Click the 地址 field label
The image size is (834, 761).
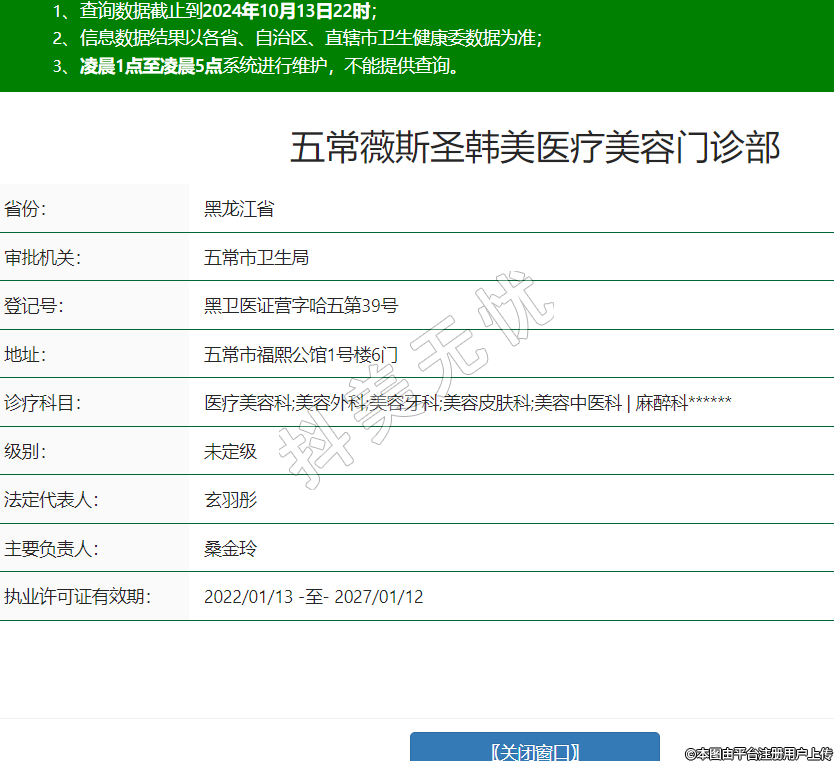(26, 354)
